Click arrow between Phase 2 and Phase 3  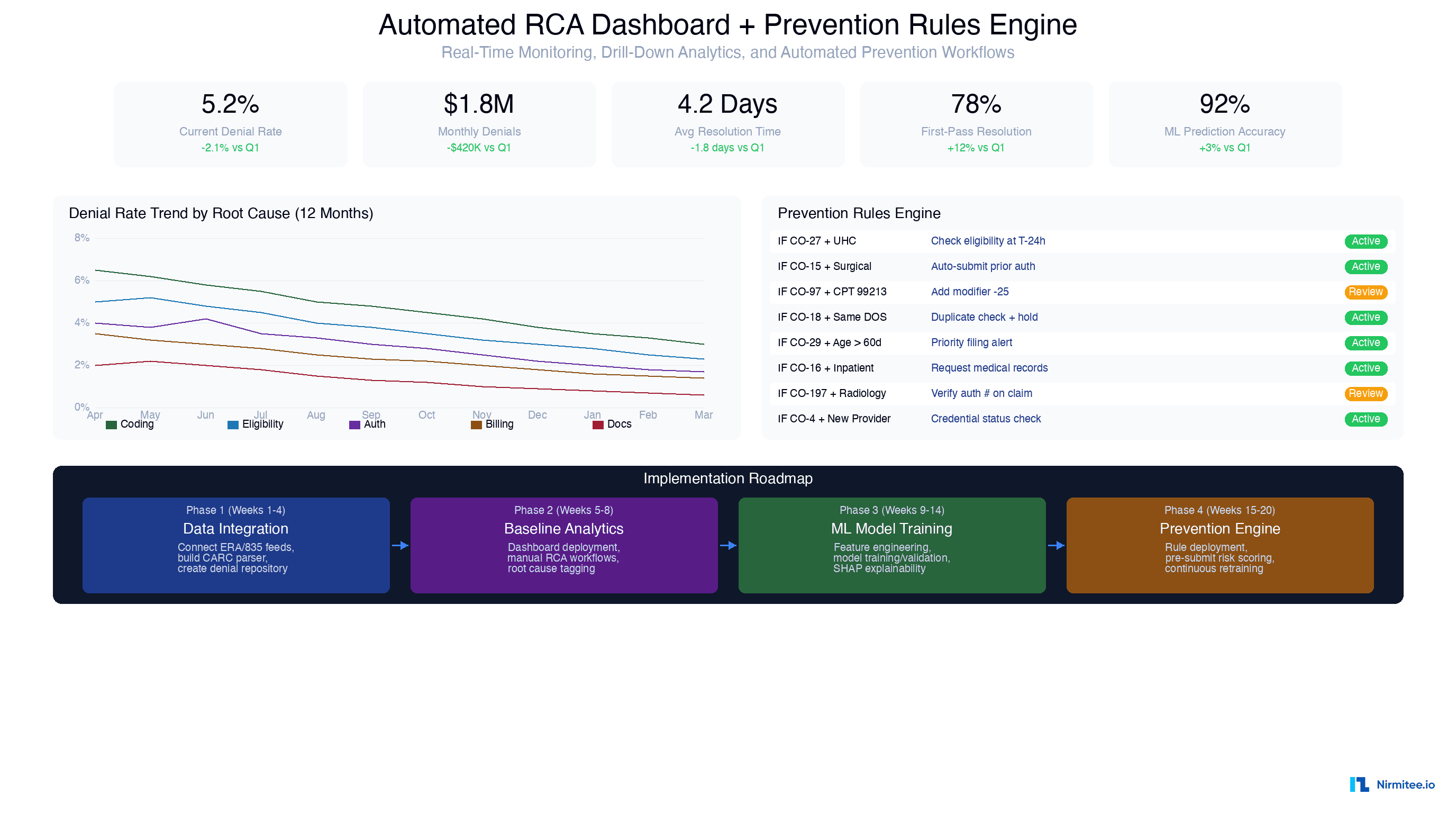point(728,546)
